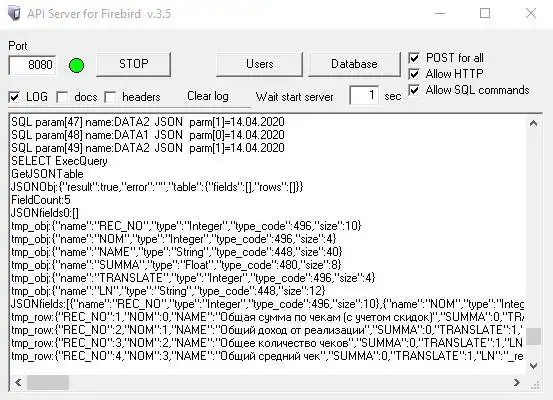553x400 pixels.
Task: Uncheck POST for all option
Action: point(414,58)
